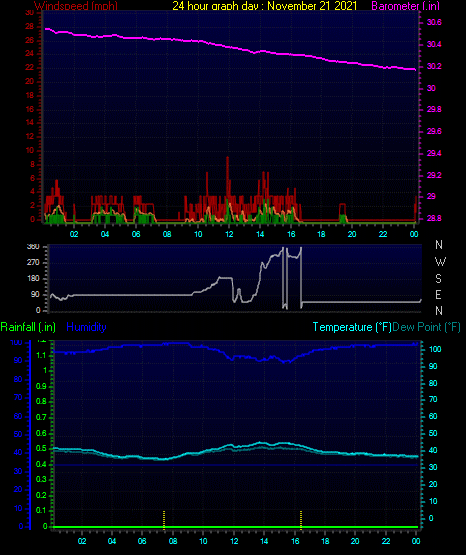Click the 12 hour tick on wind graph

coord(229,234)
